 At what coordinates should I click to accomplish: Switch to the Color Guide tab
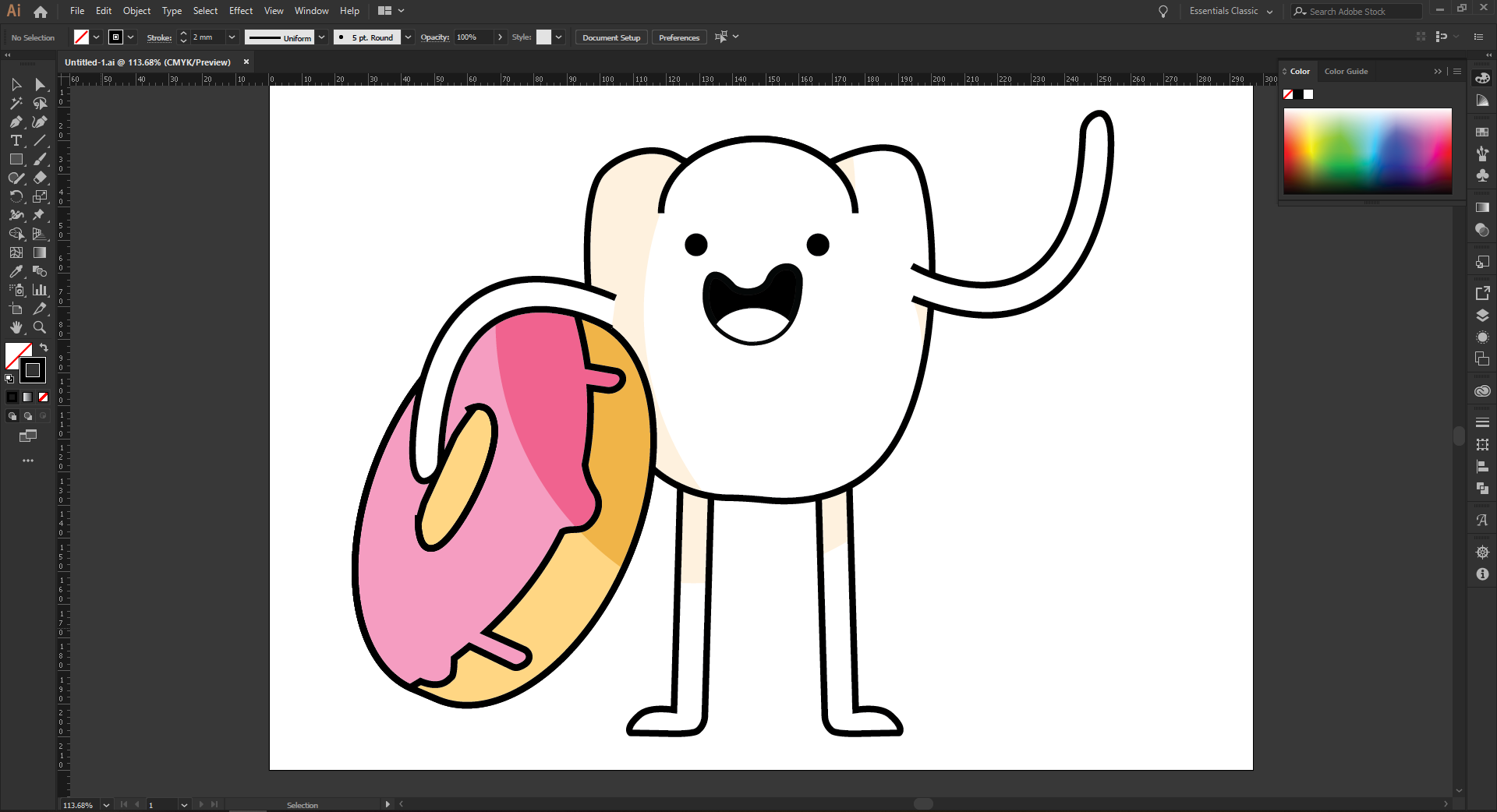(x=1346, y=72)
